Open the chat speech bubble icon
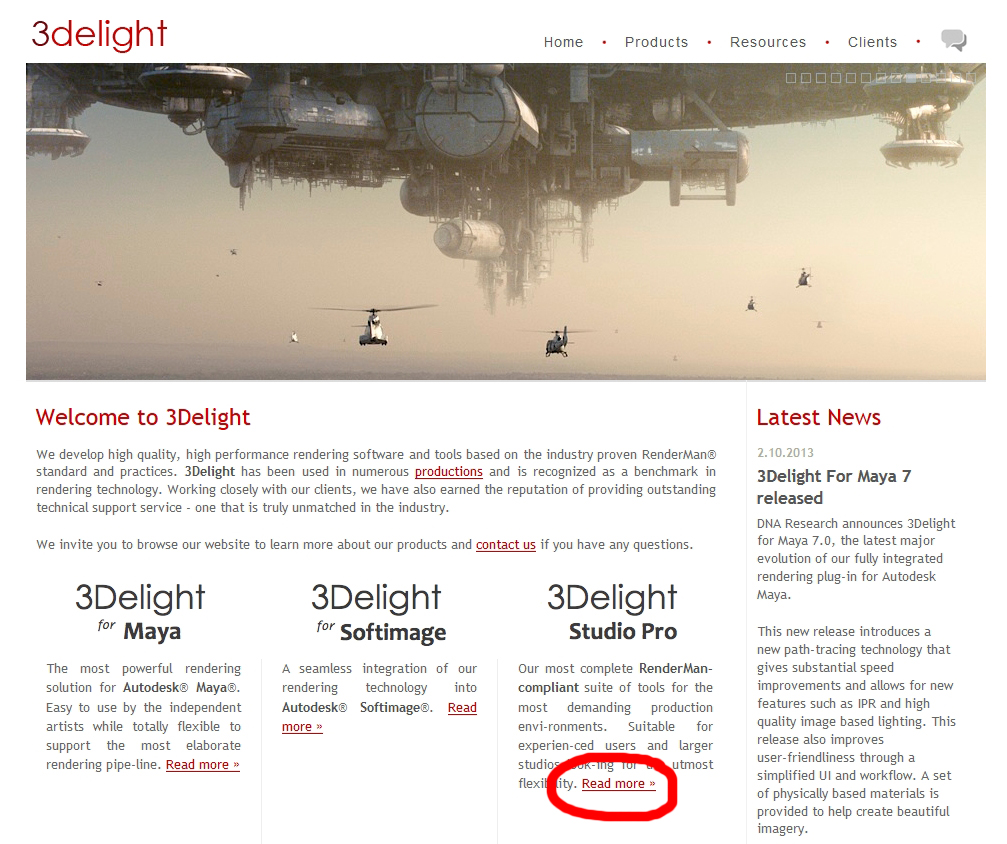This screenshot has width=1007, height=844. [954, 40]
